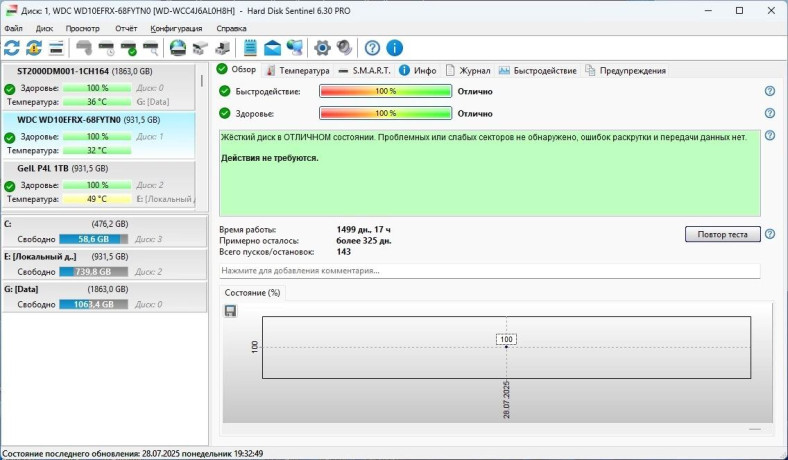Screen dimensions: 788x460
Task: Select the WDC WD10EFRX-68FYTN0 disk entry
Action: (99, 135)
